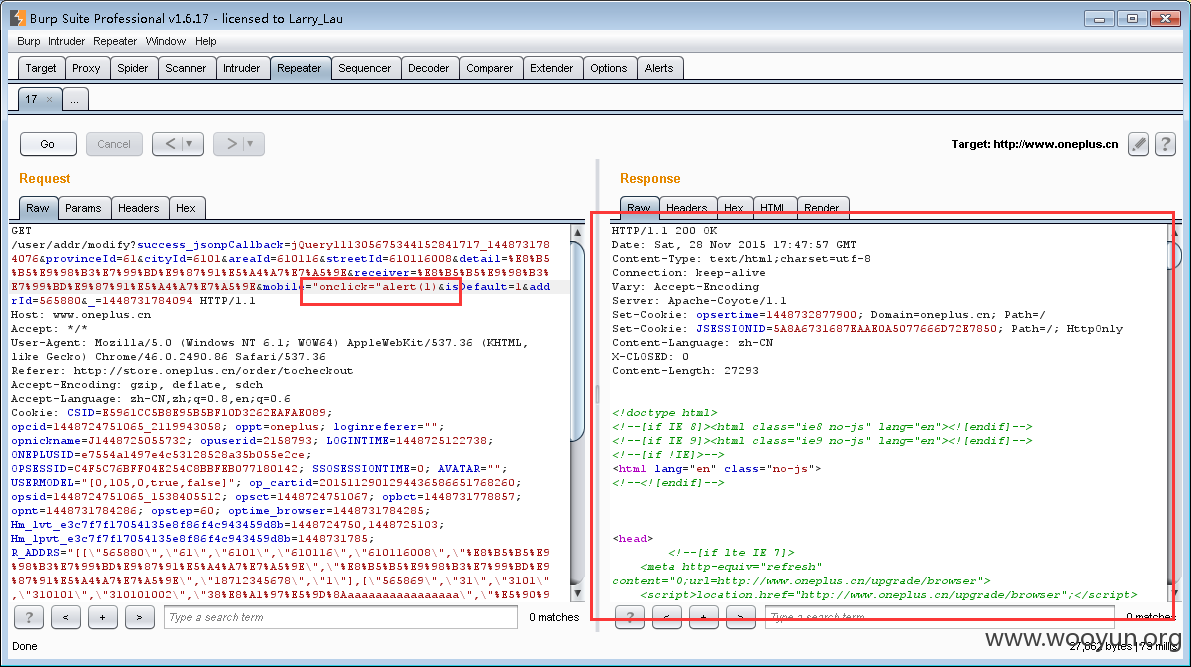Switch to the Decoder tab
This screenshot has height=667, width=1191.
click(x=428, y=68)
